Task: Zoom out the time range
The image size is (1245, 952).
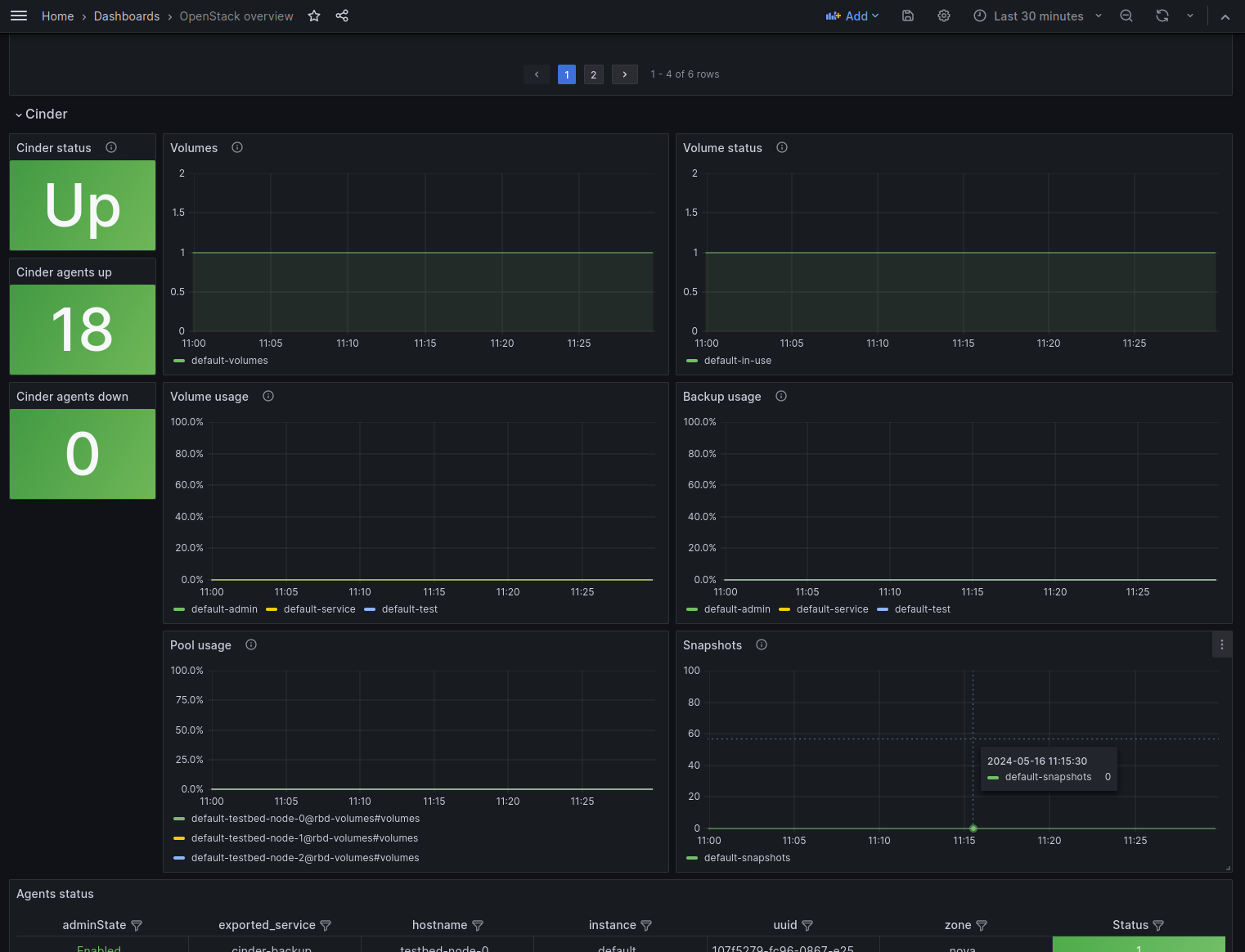Action: (x=1126, y=16)
